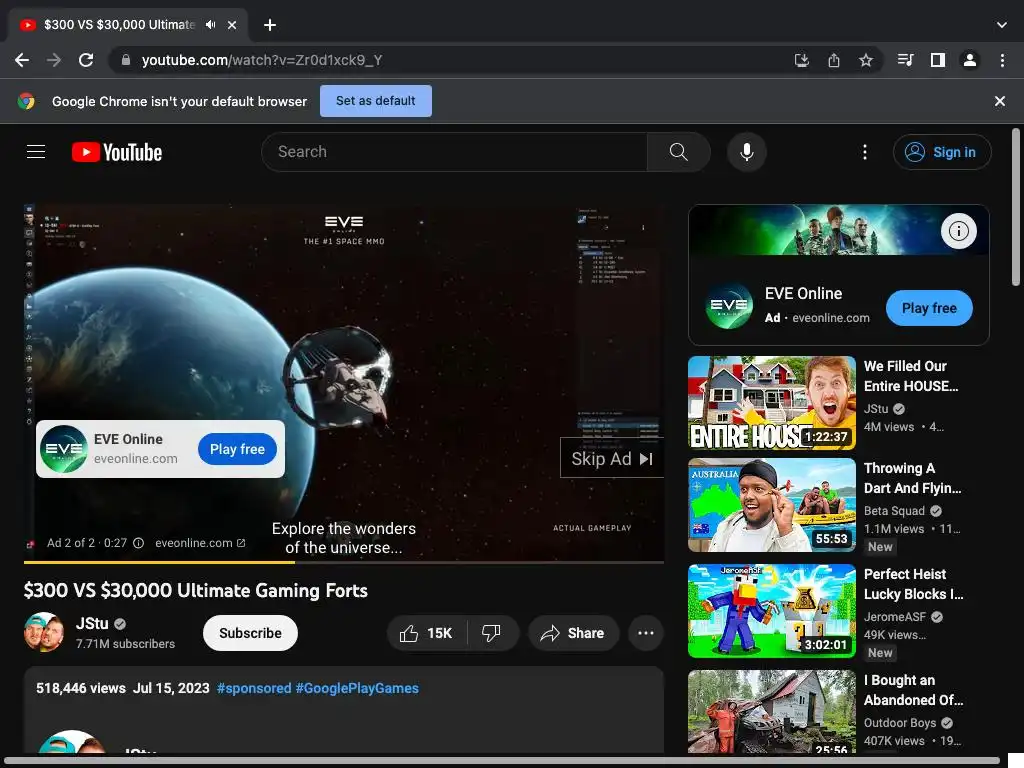Open Throwing A Dart And Flying video thumbnail

point(771,505)
